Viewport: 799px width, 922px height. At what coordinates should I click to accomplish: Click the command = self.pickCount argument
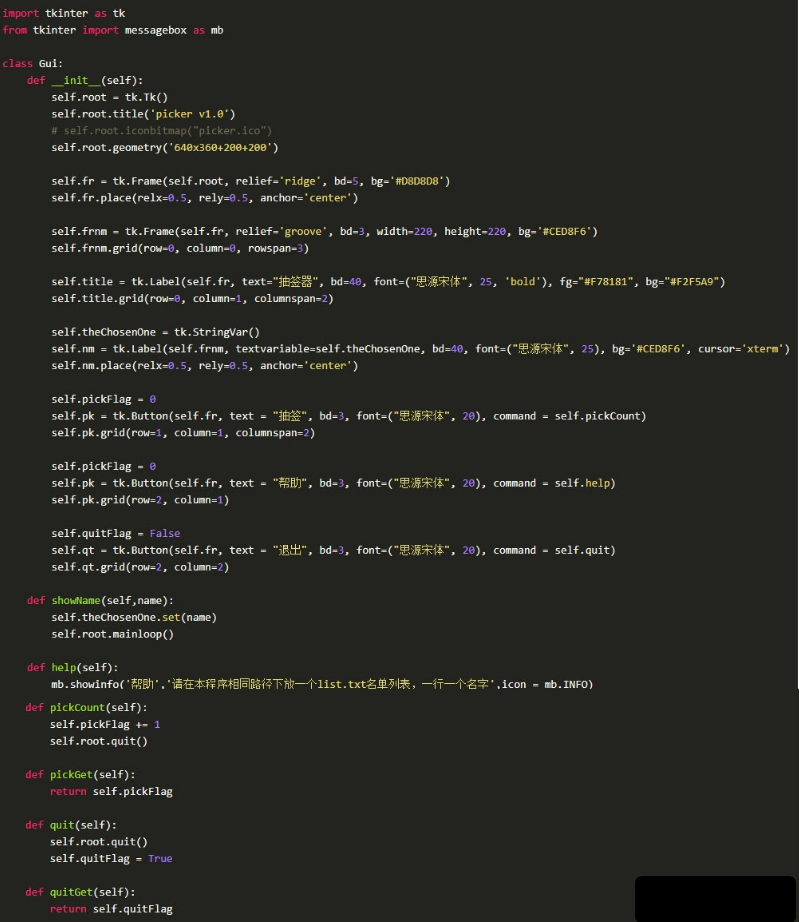[569, 416]
